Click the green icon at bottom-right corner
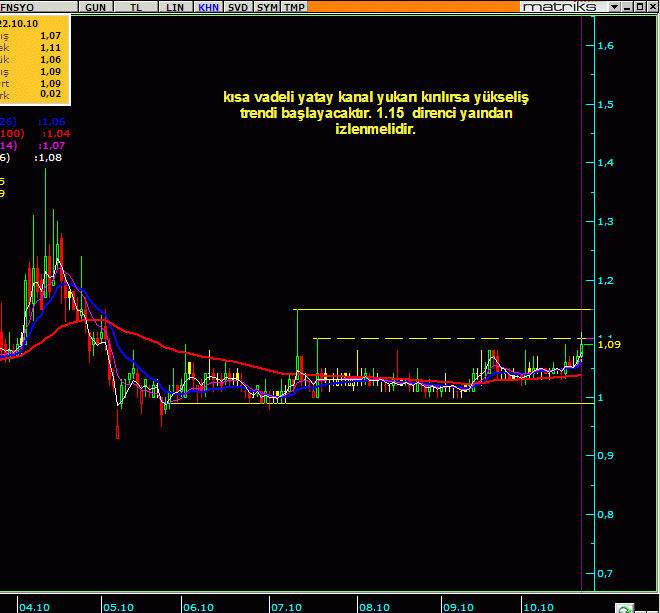 point(623,607)
